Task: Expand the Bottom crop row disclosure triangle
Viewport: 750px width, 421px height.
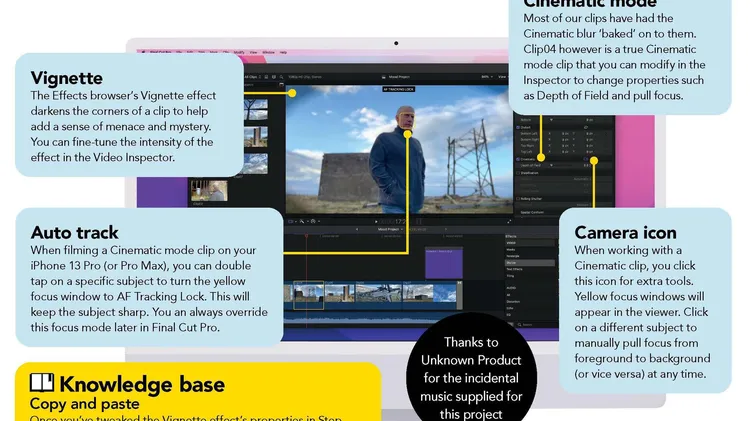Action: (551, 120)
